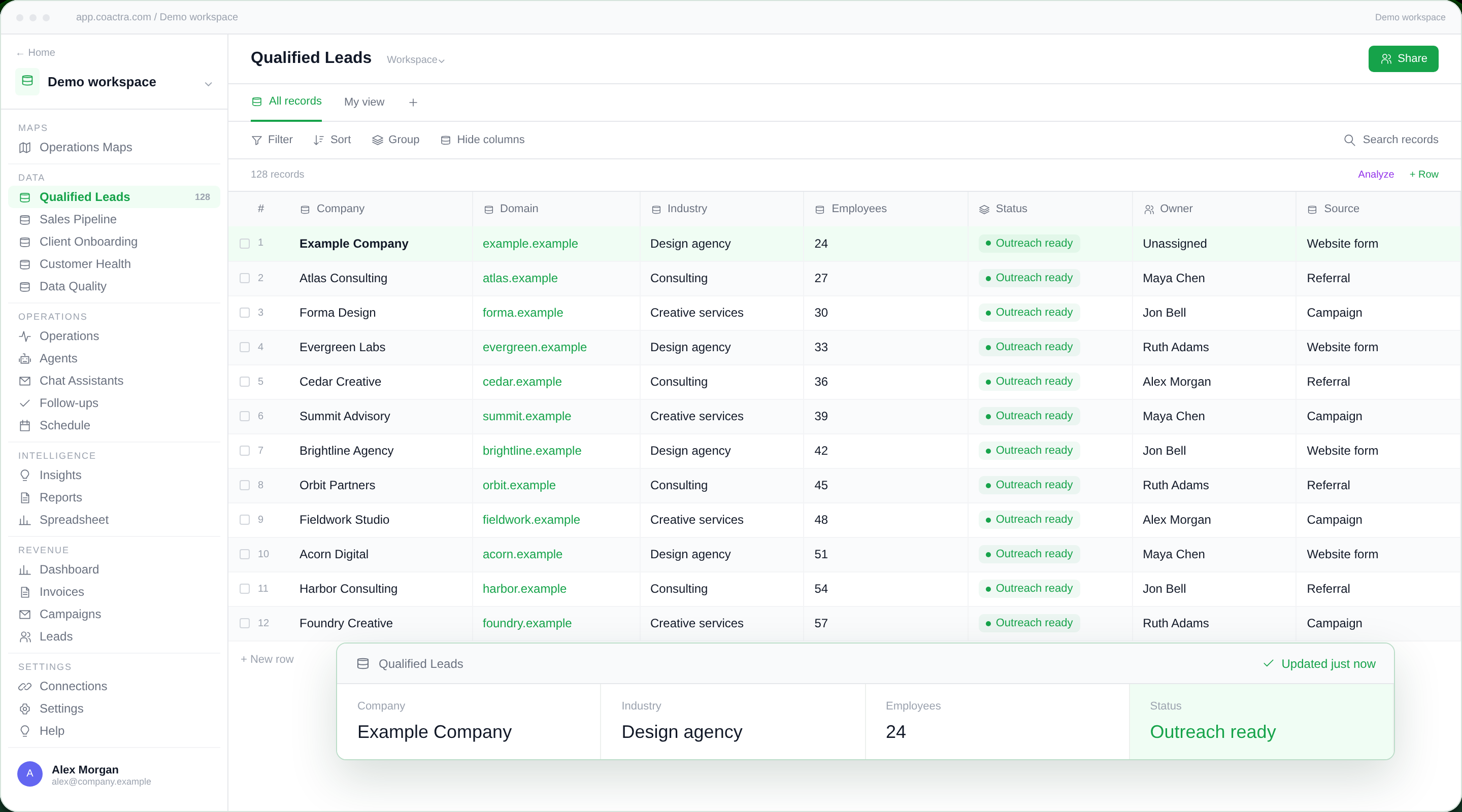Open the atlas.example domain link
Viewport: 1462px width, 812px height.
point(520,278)
